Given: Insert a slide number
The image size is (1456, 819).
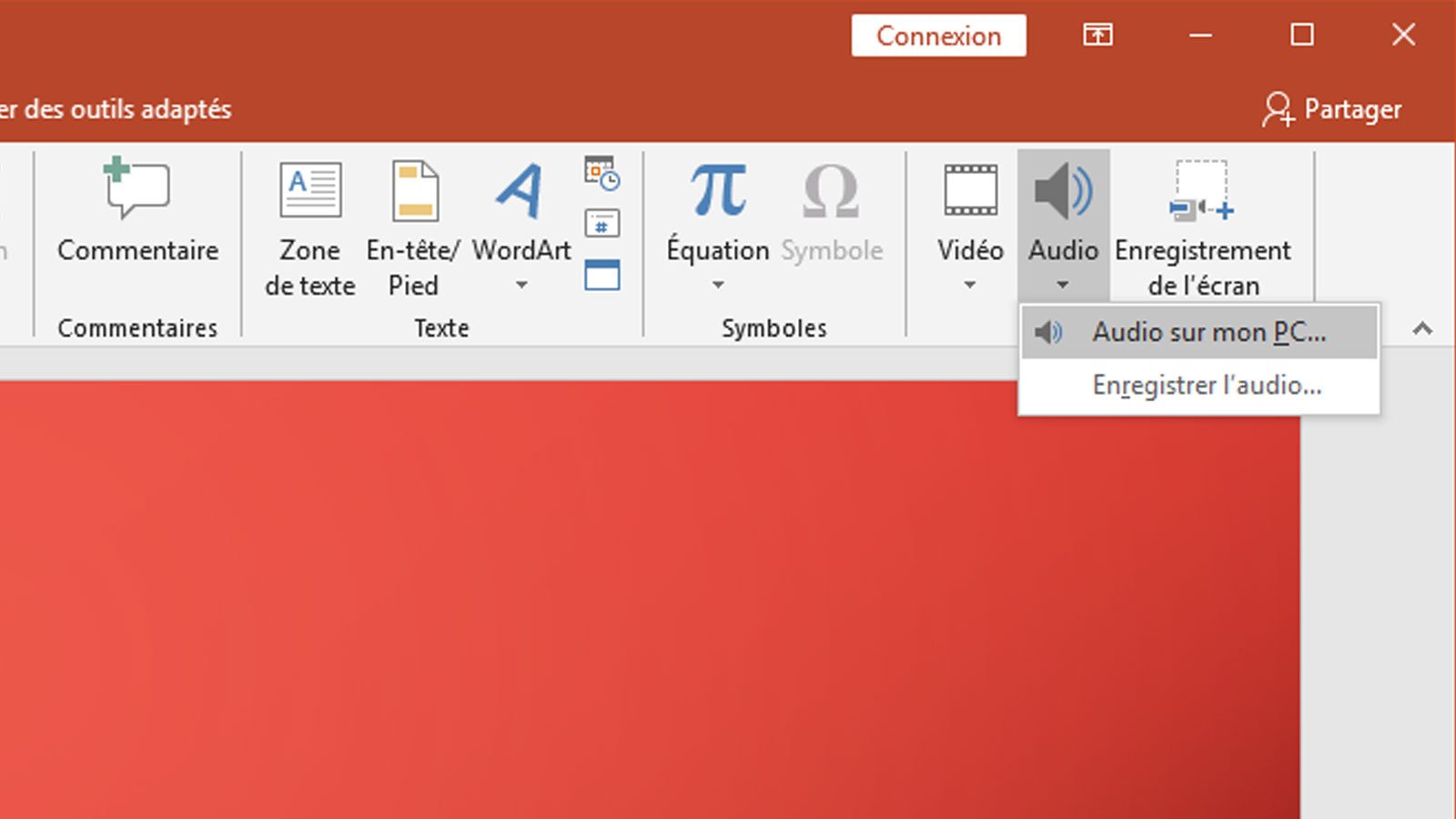Looking at the screenshot, I should (601, 221).
